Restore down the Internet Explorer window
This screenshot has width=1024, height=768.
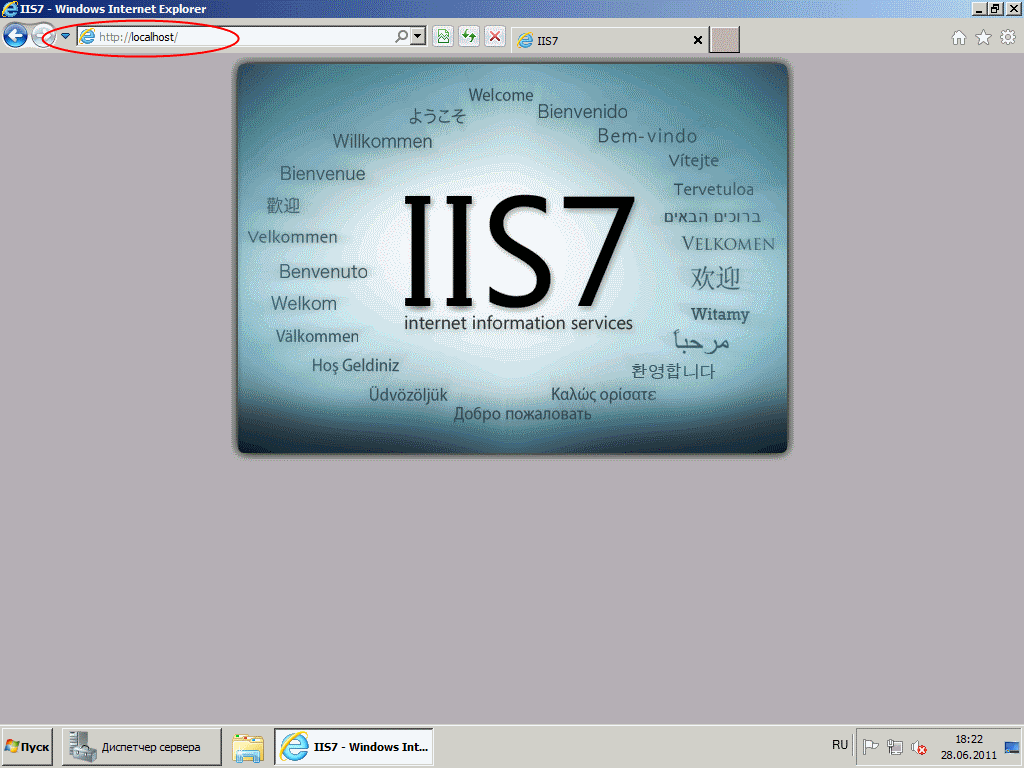click(x=995, y=9)
